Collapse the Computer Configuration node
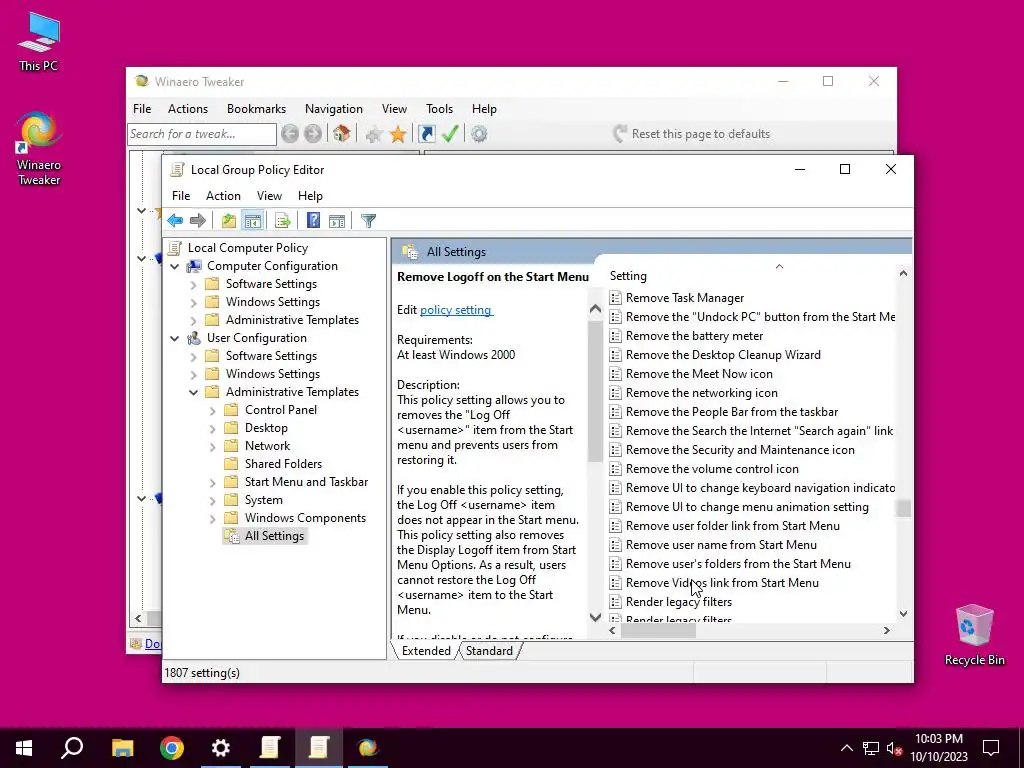 point(174,266)
